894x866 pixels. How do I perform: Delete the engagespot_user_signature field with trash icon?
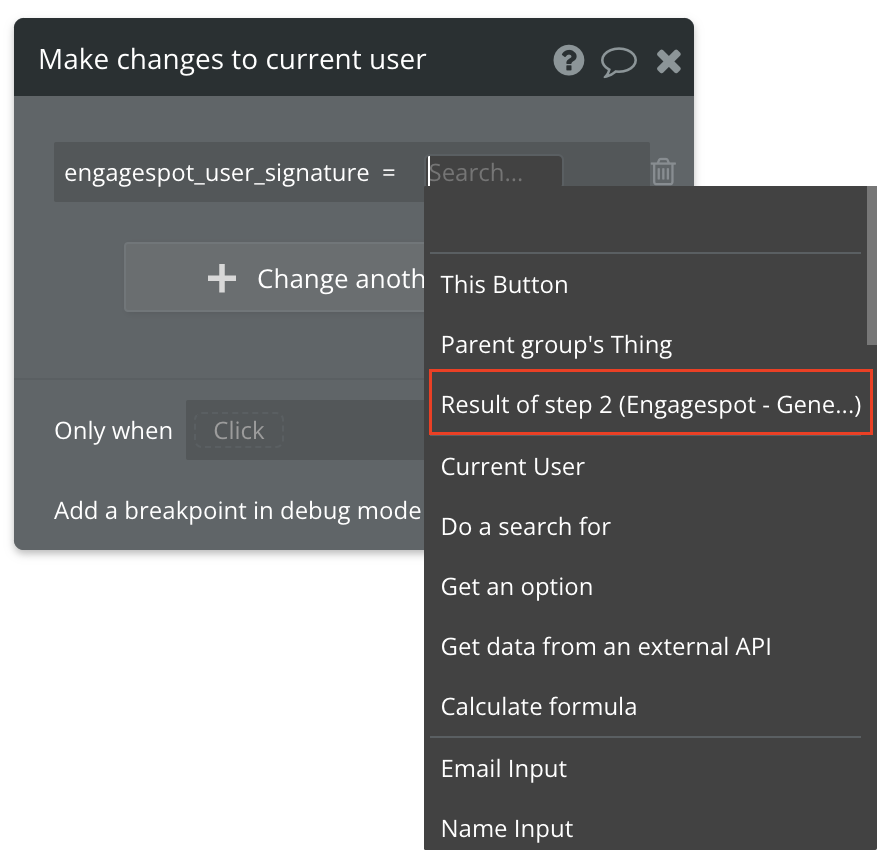663,172
